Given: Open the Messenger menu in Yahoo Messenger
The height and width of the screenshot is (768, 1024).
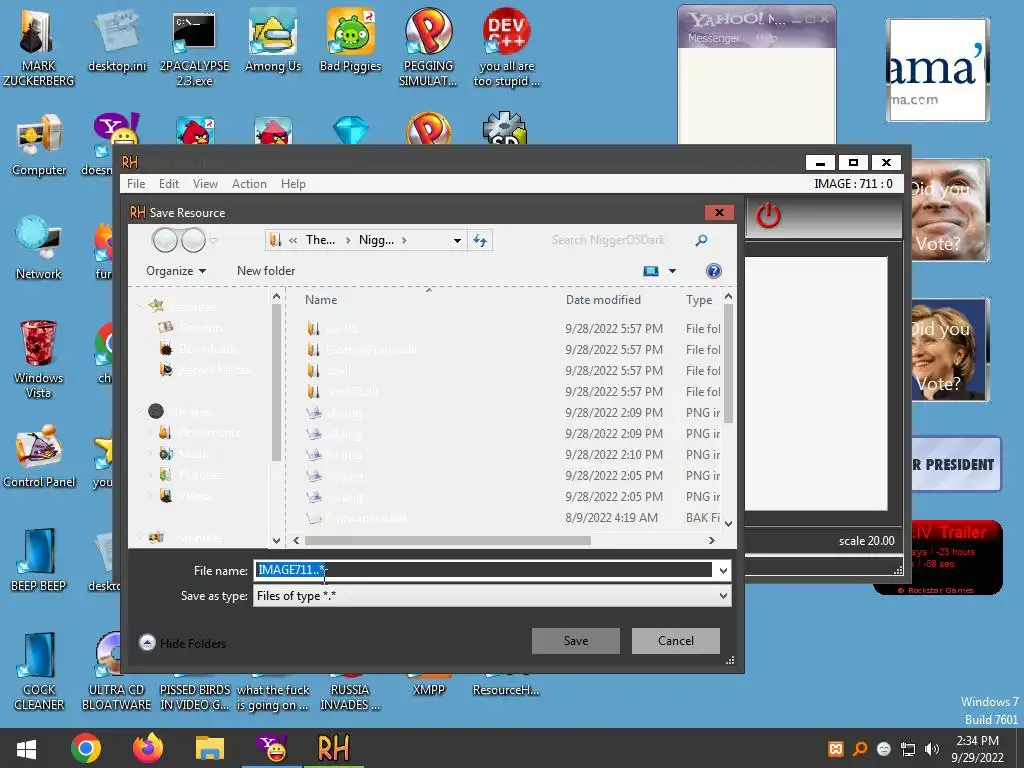Looking at the screenshot, I should [713, 39].
